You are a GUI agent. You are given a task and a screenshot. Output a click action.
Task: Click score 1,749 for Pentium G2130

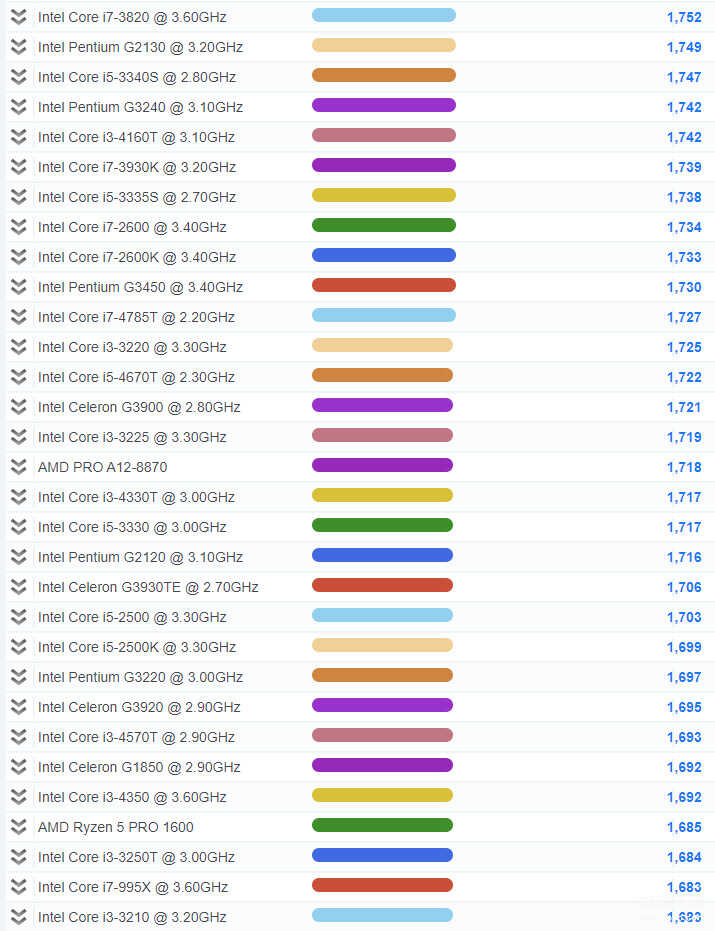pyautogui.click(x=684, y=47)
